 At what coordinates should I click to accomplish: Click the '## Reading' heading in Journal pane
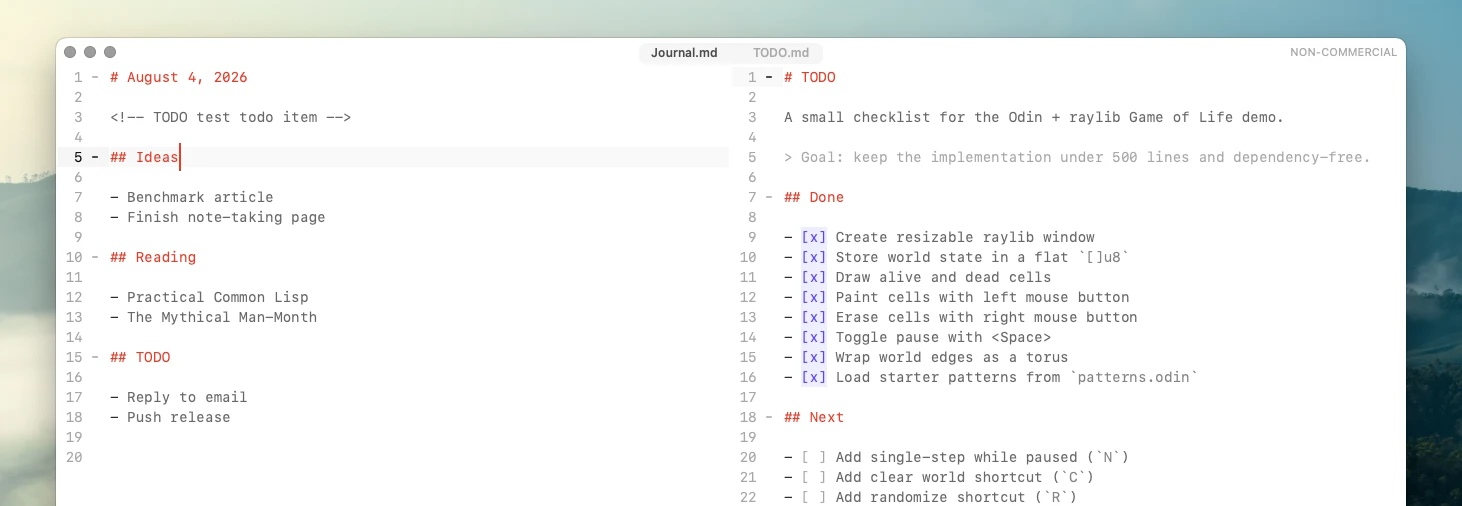pyautogui.click(x=153, y=257)
